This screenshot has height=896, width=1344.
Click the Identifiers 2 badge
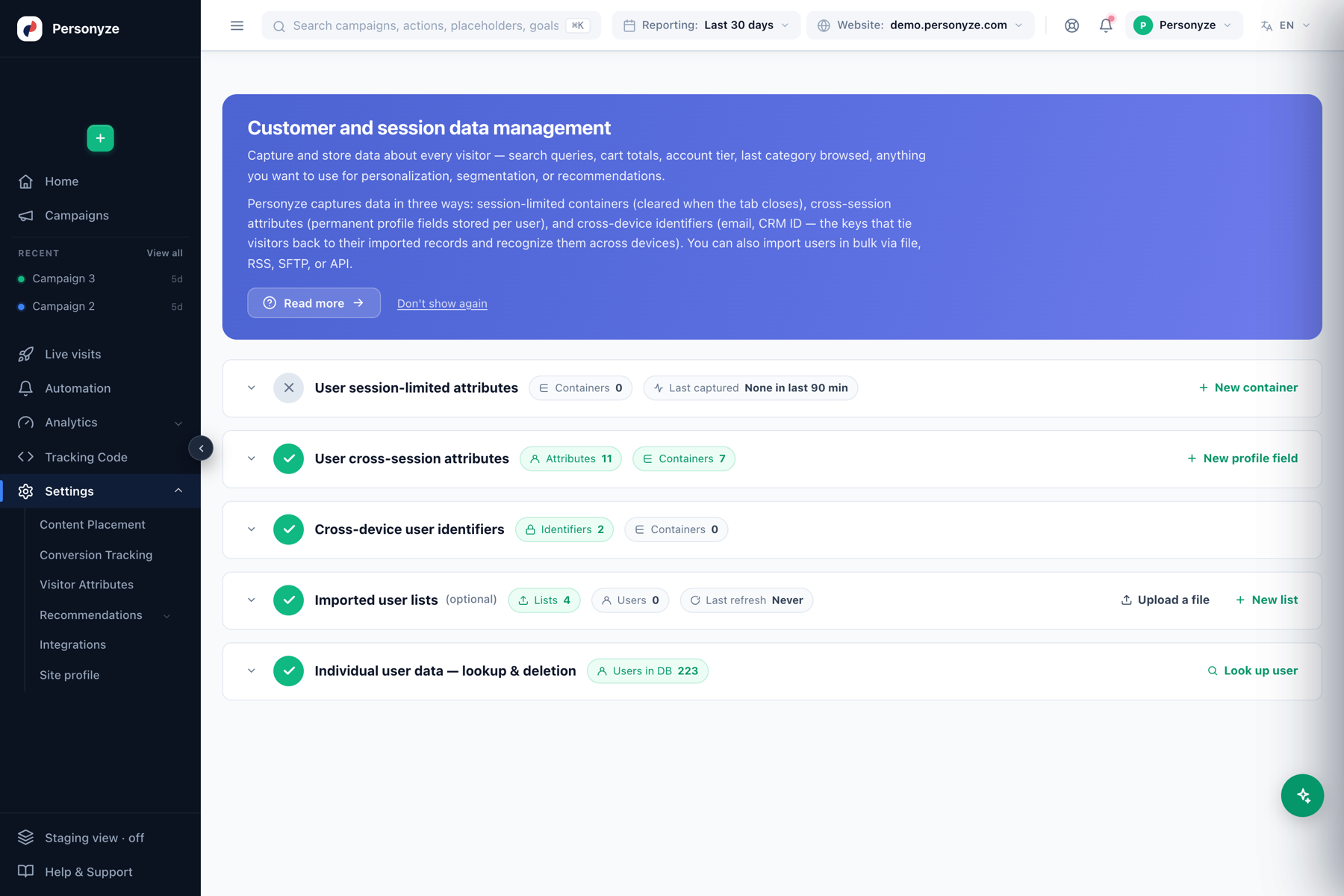pyautogui.click(x=564, y=529)
